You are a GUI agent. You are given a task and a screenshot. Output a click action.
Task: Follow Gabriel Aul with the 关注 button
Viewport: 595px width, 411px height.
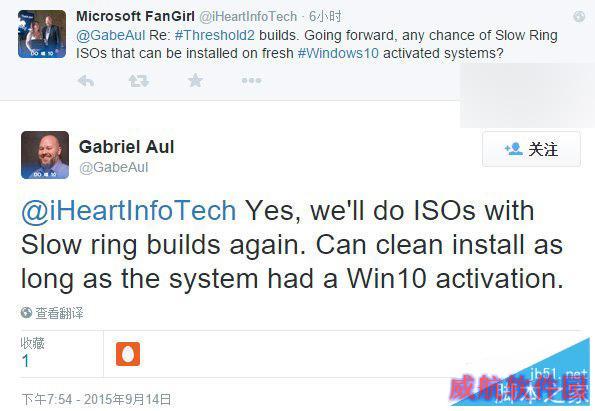pyautogui.click(x=531, y=149)
